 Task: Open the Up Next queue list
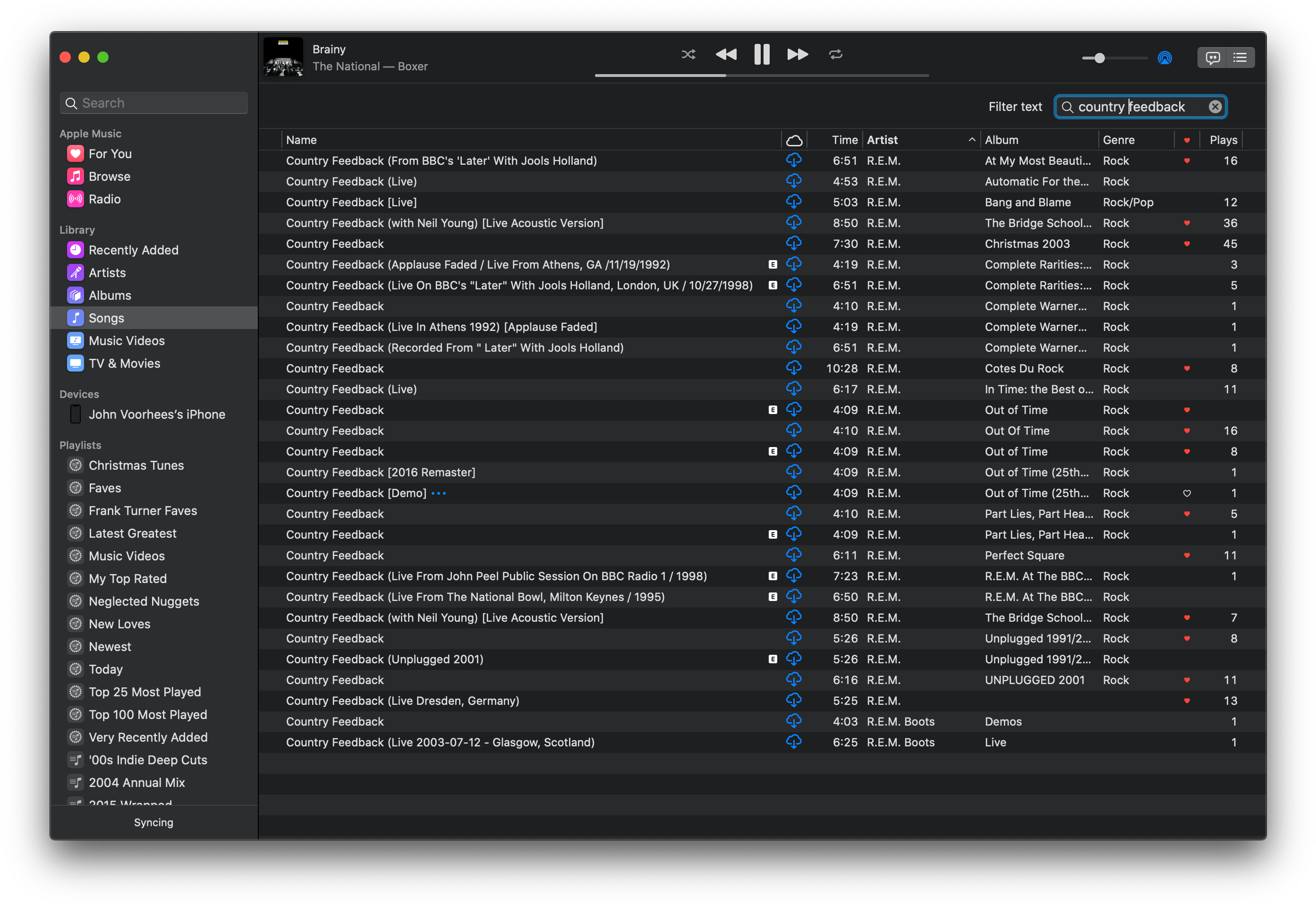click(x=1240, y=58)
